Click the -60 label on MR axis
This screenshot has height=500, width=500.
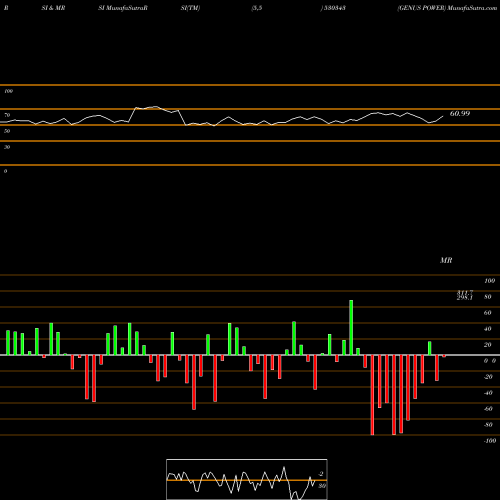pos(488,409)
